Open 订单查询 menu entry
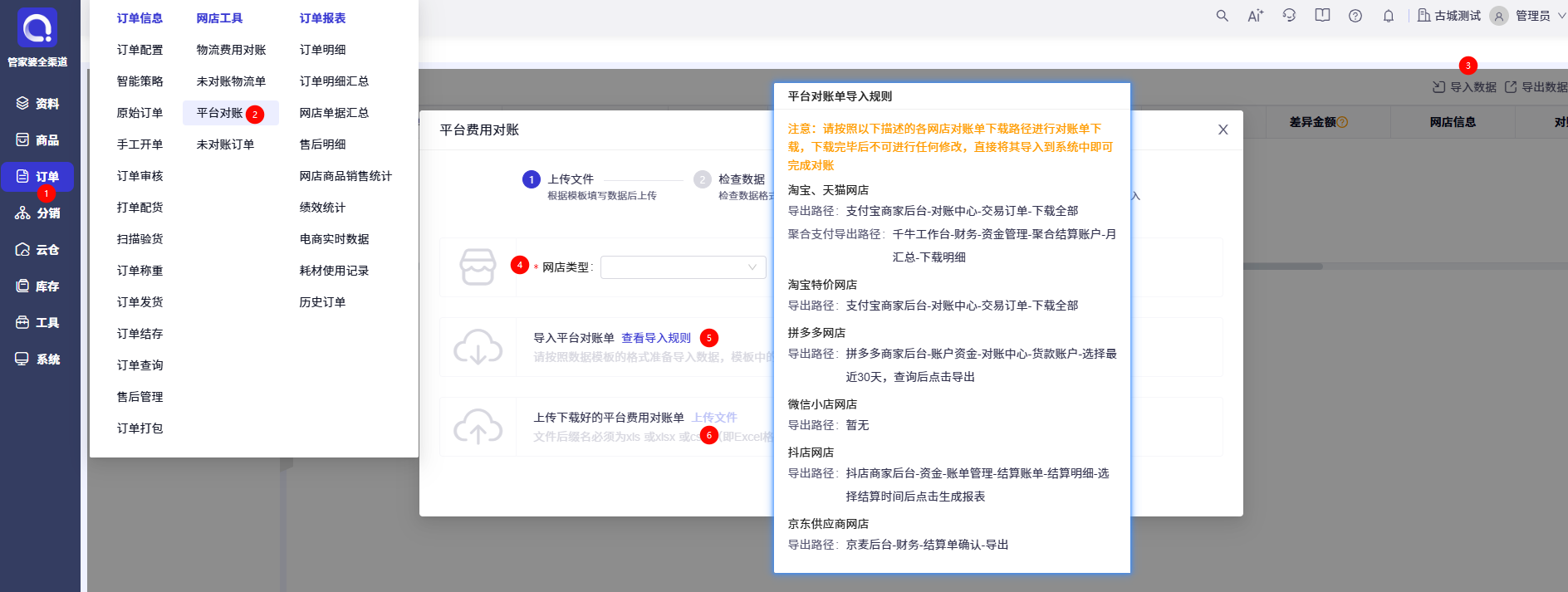Image resolution: width=1568 pixels, height=592 pixels. (140, 365)
